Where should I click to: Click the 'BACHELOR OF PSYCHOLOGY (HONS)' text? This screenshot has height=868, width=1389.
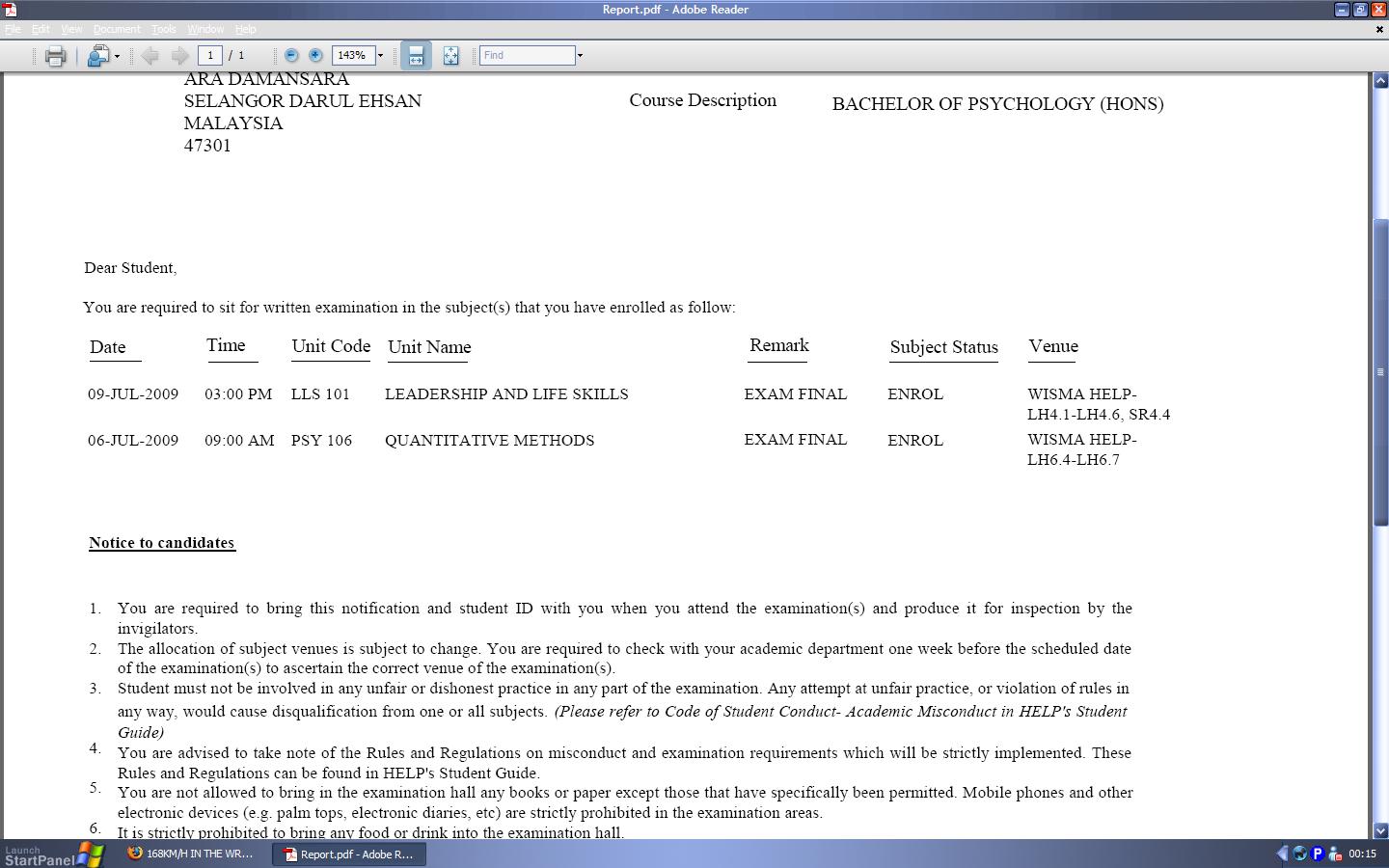[997, 104]
